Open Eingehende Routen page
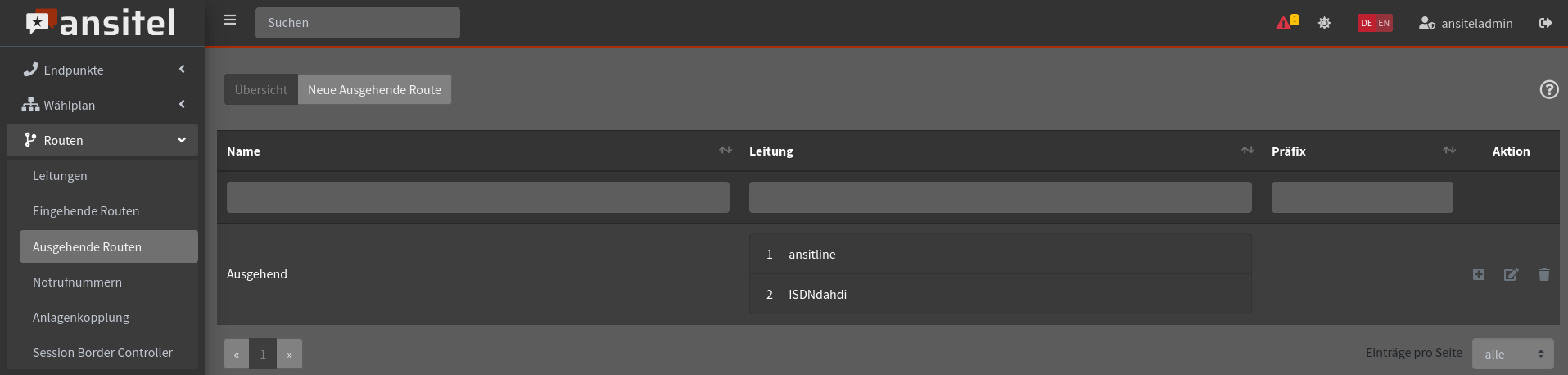Viewport: 1568px width, 375px height. (x=86, y=211)
